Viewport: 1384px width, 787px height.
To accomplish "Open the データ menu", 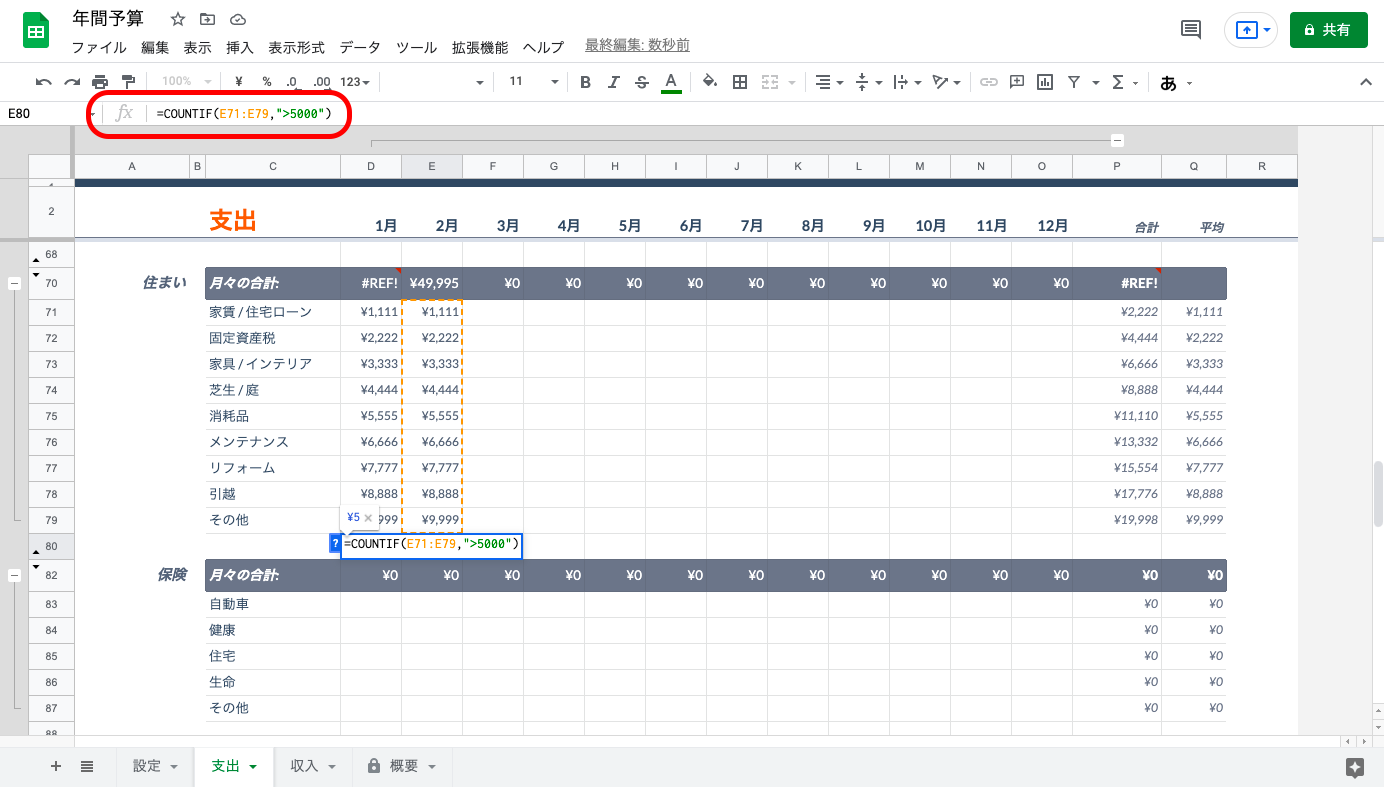I will pos(360,47).
